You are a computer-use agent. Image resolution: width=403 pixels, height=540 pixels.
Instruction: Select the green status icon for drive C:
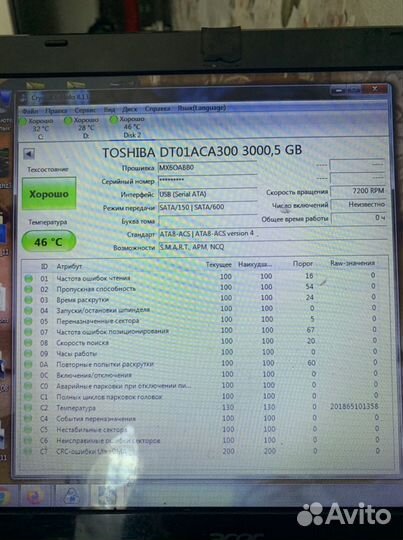(x=23, y=121)
